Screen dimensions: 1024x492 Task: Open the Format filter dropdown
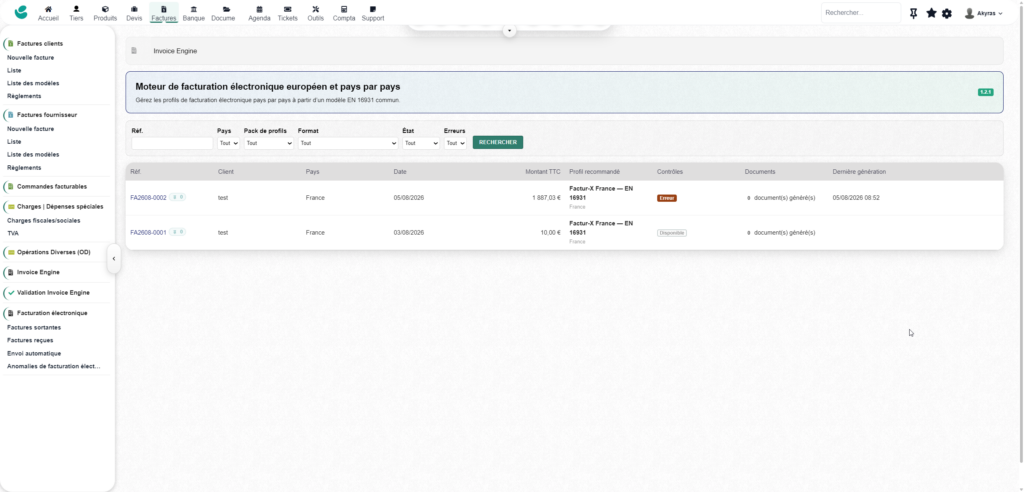point(348,143)
